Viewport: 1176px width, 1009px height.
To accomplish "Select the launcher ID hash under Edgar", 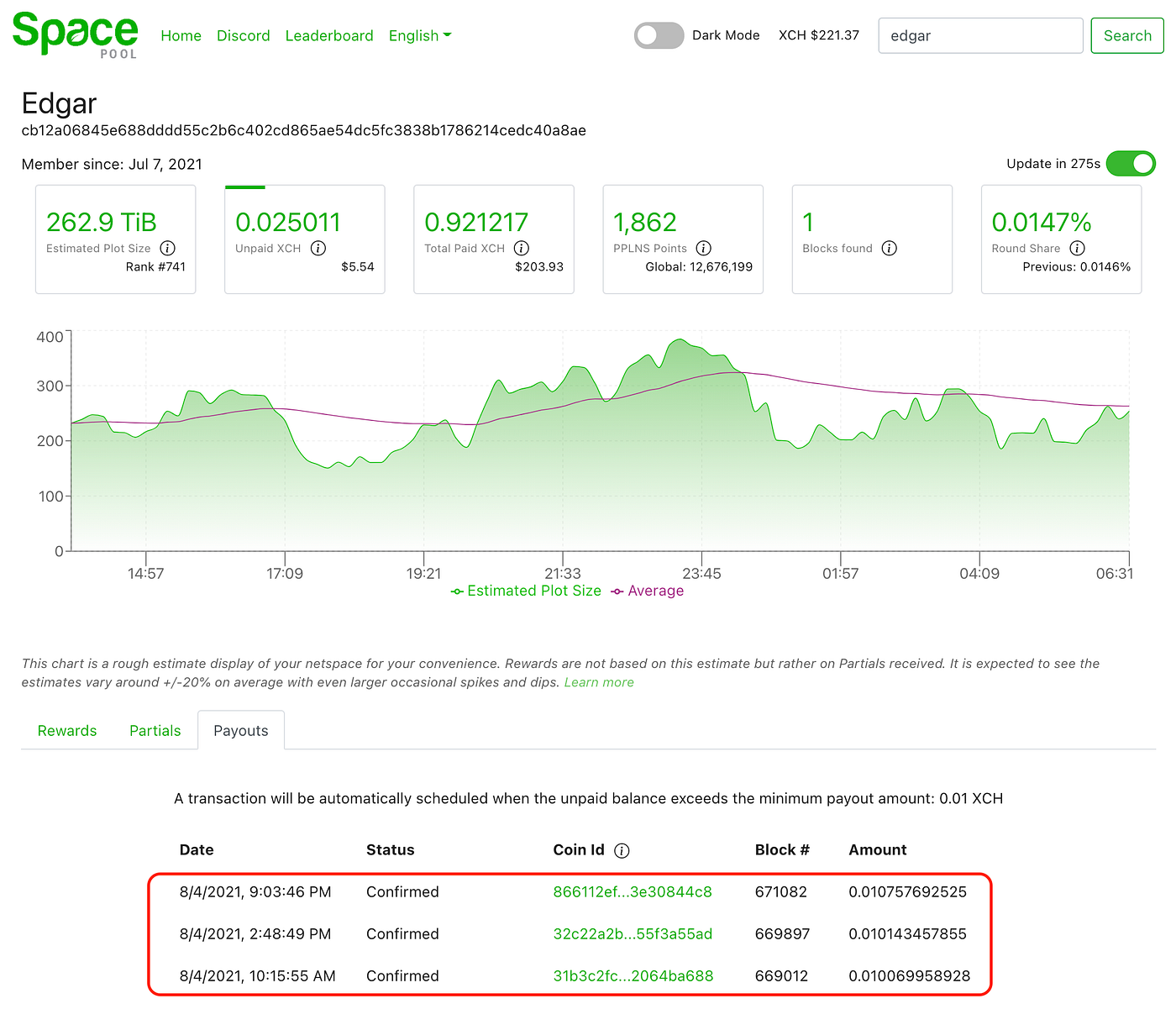I will (x=304, y=130).
